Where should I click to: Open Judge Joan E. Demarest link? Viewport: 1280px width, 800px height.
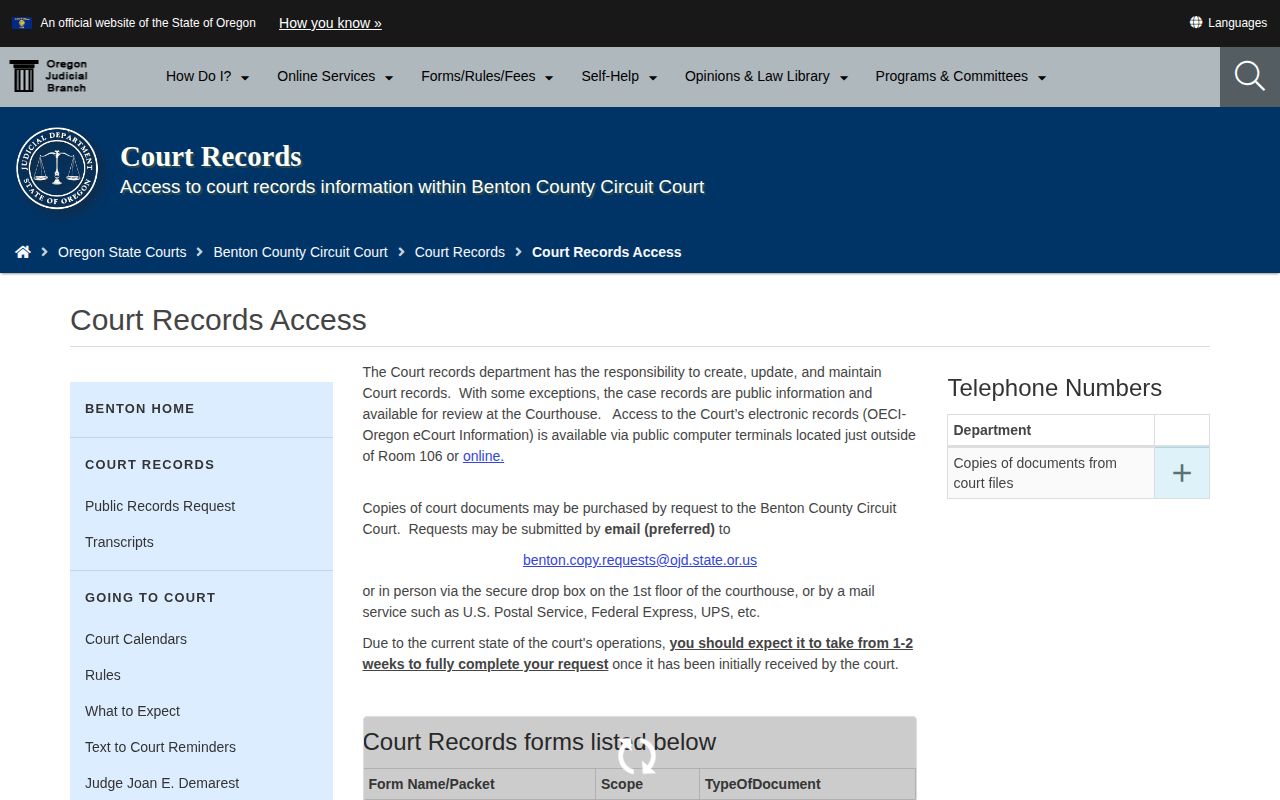point(162,783)
